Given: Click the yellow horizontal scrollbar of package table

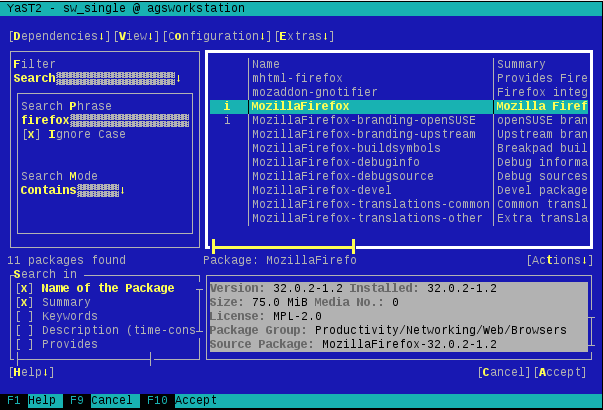Looking at the screenshot, I should tap(283, 247).
